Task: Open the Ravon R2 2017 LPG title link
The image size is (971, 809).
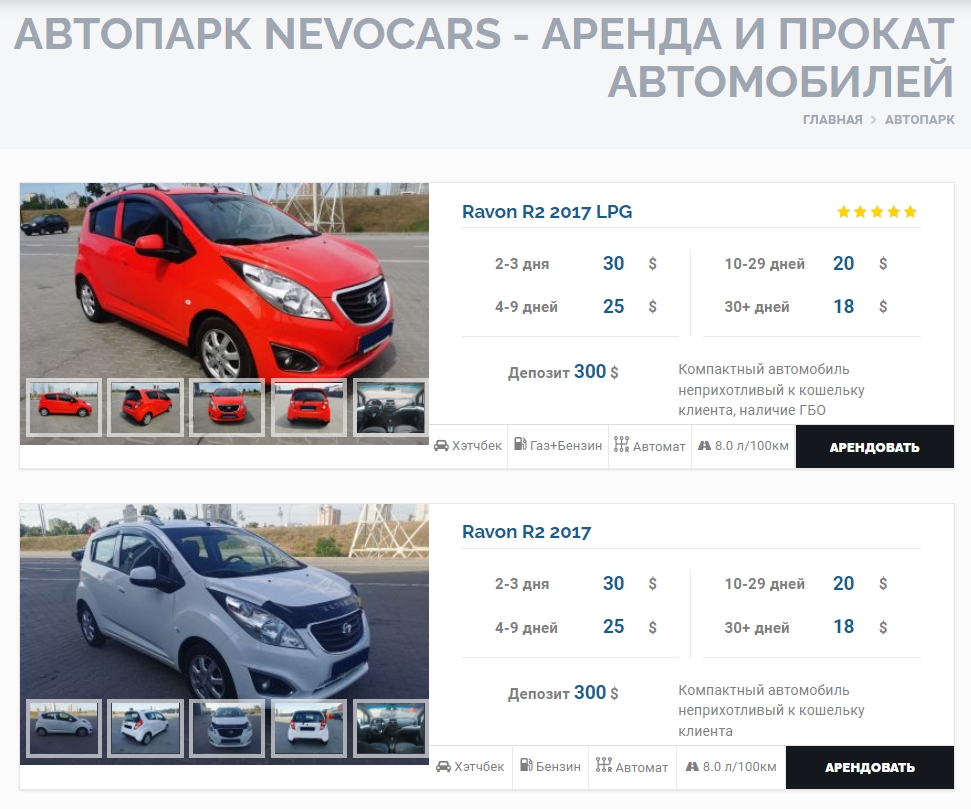Action: point(546,212)
